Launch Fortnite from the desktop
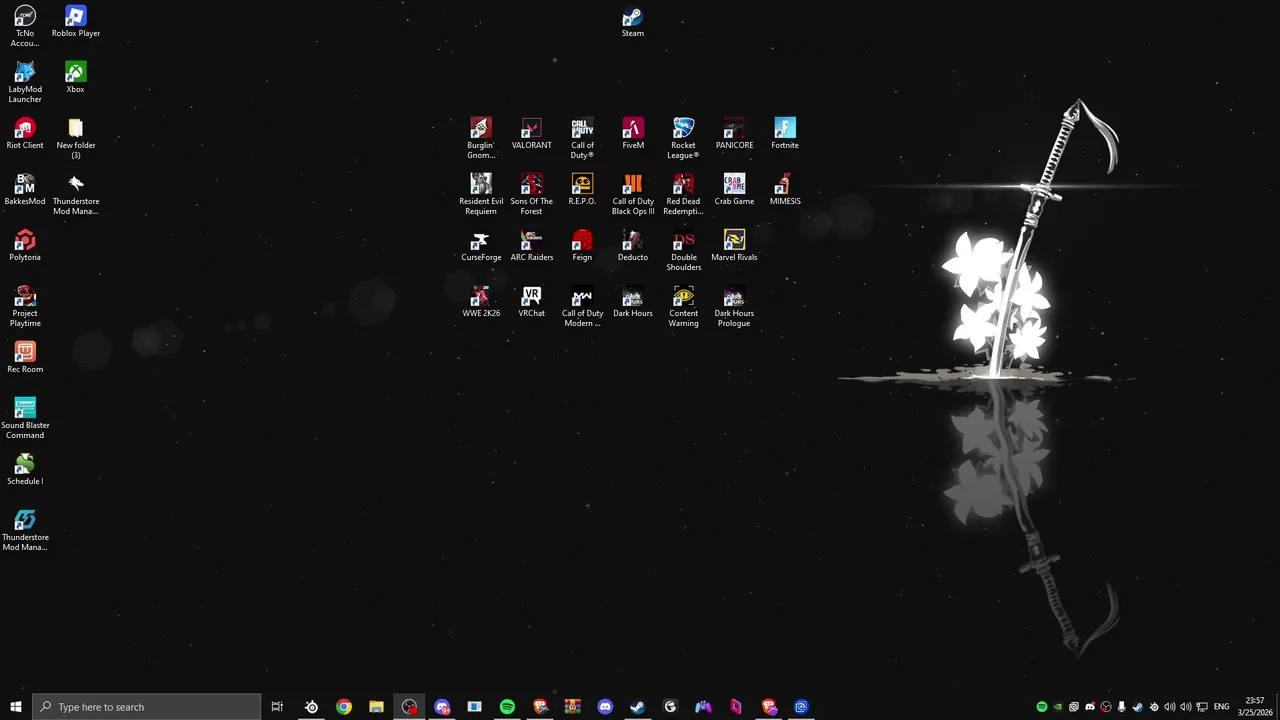This screenshot has height=720, width=1280. point(785,134)
